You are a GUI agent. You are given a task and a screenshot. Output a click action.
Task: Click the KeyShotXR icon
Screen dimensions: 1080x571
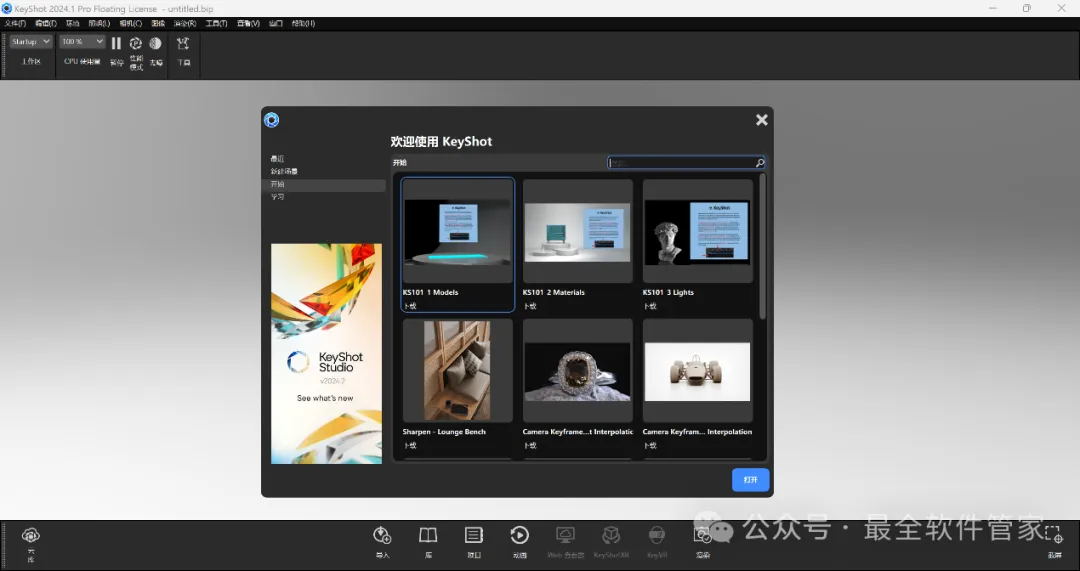coord(611,535)
